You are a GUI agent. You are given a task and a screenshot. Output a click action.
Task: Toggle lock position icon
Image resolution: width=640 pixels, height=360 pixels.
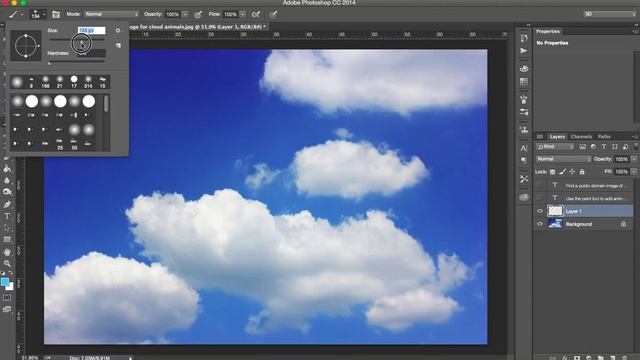(x=572, y=172)
